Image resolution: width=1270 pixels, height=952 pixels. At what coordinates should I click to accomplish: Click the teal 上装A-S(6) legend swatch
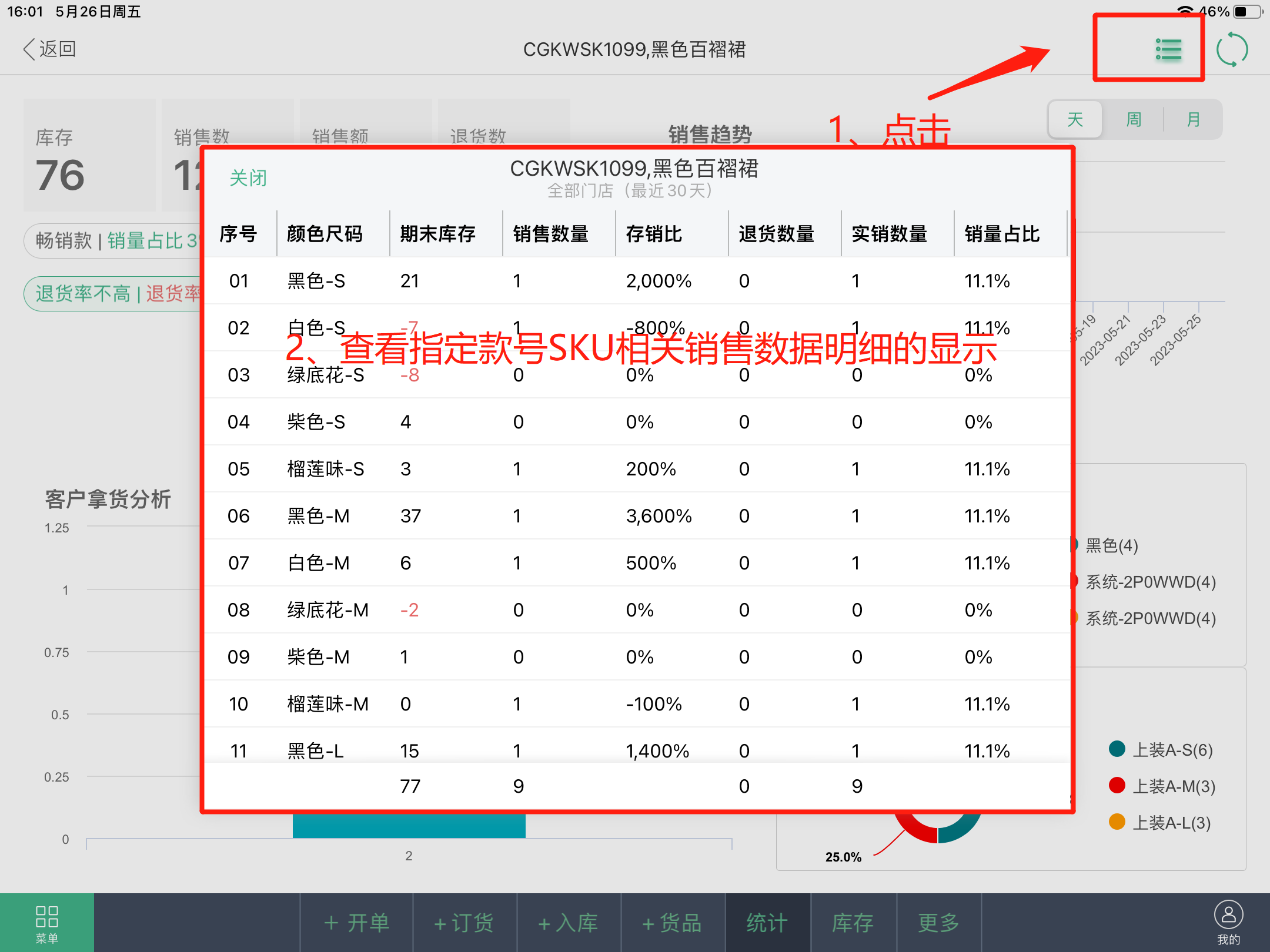click(1117, 749)
